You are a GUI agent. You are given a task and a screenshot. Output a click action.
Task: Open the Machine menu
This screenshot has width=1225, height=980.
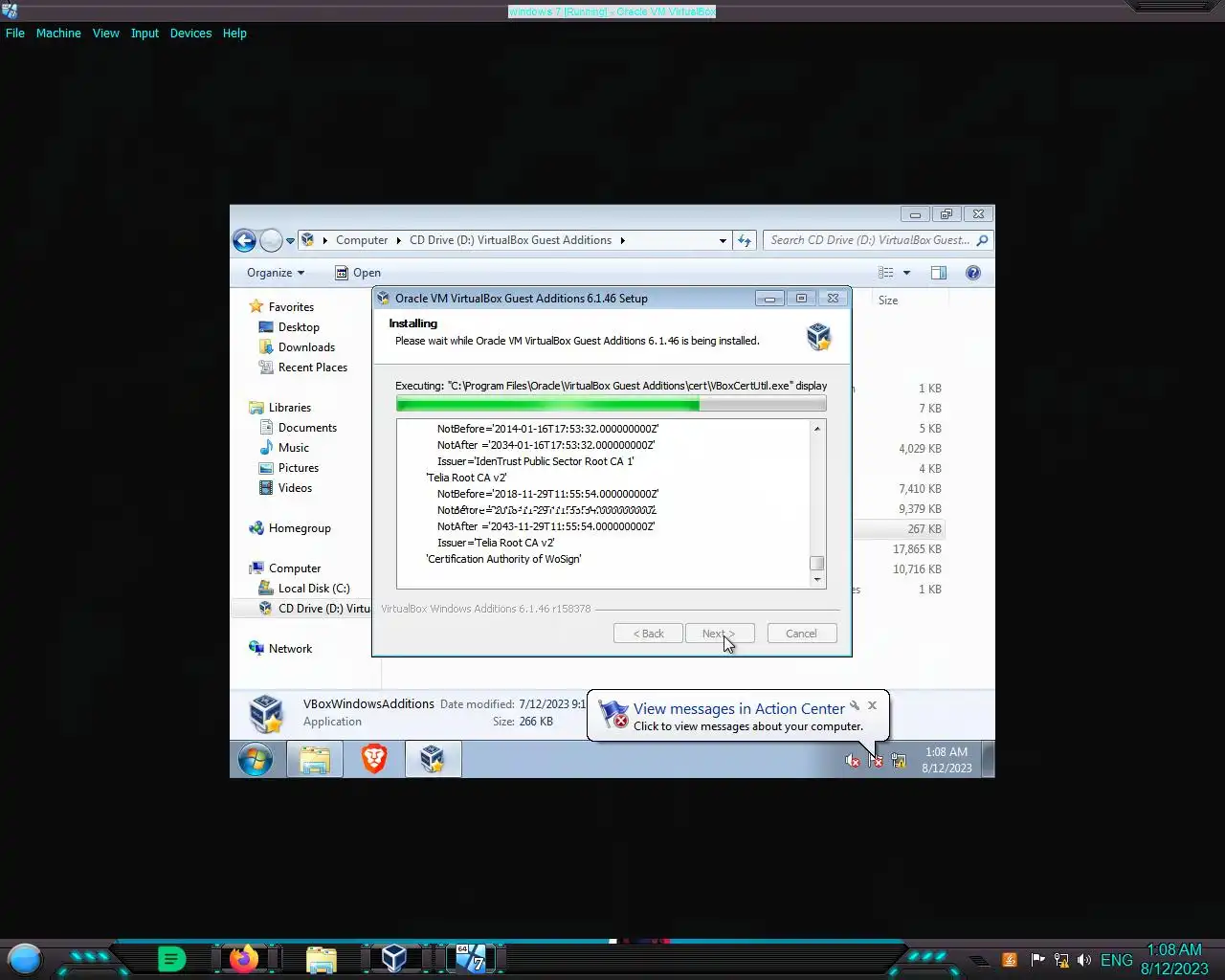pyautogui.click(x=58, y=33)
